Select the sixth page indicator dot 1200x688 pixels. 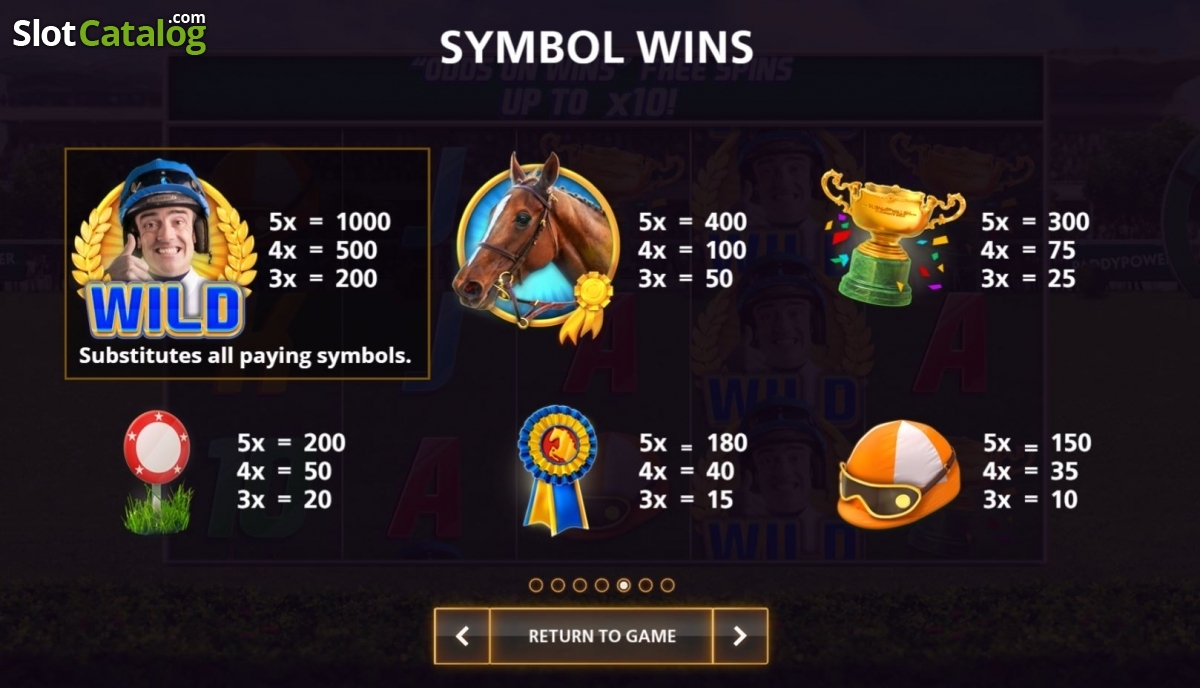coord(646,585)
